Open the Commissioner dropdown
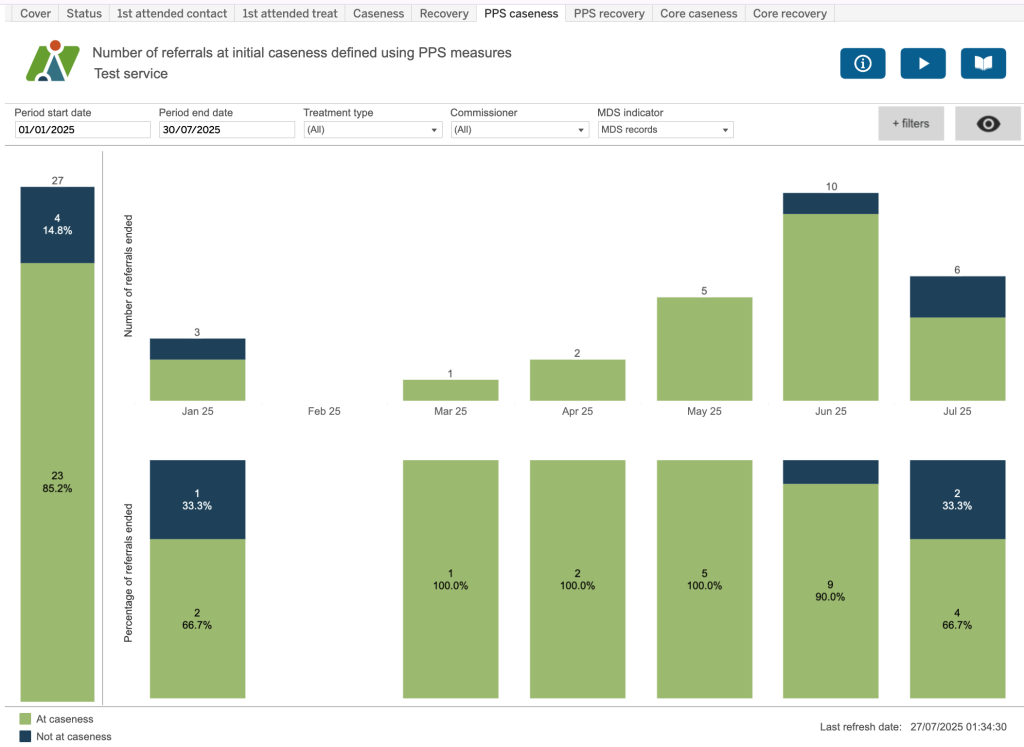 click(x=519, y=130)
